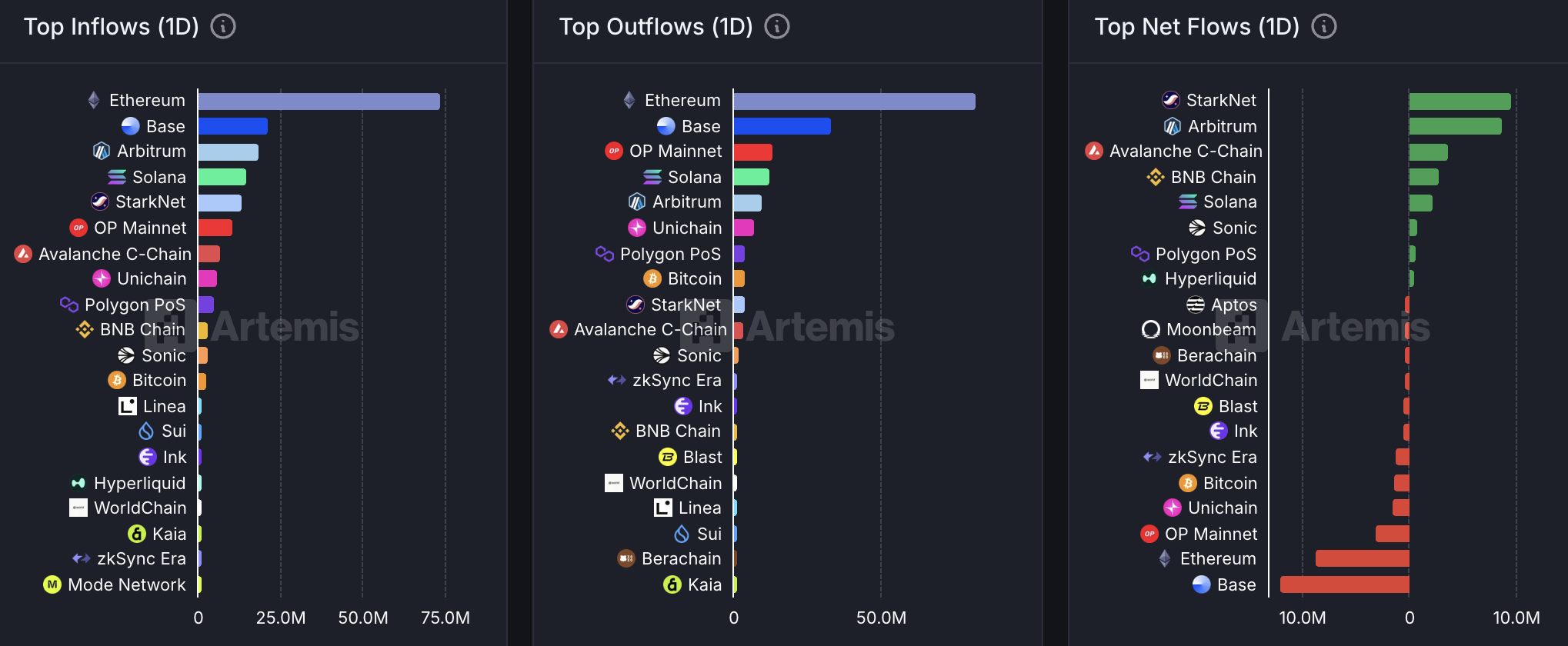Screen dimensions: 1568x646
Task: Click the Moonbeam icon in Top Net Flows
Action: click(1151, 329)
